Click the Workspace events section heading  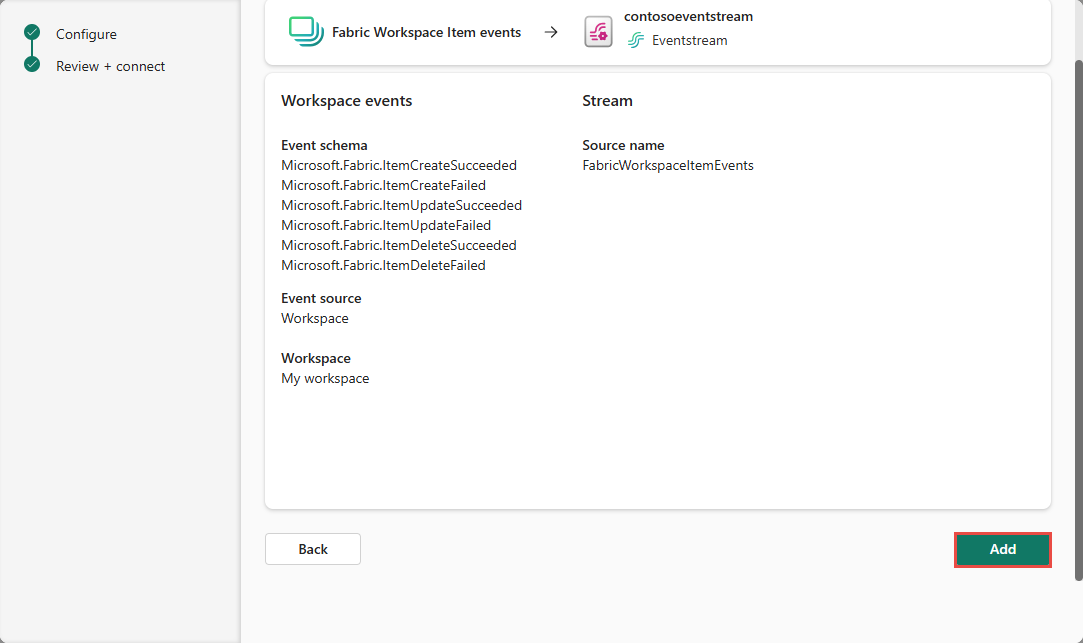click(346, 101)
